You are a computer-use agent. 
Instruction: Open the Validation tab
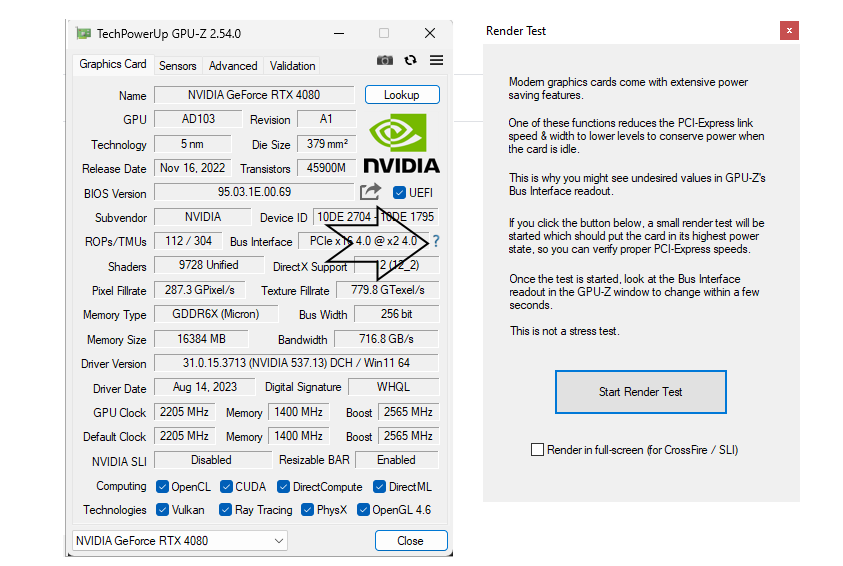click(x=292, y=66)
